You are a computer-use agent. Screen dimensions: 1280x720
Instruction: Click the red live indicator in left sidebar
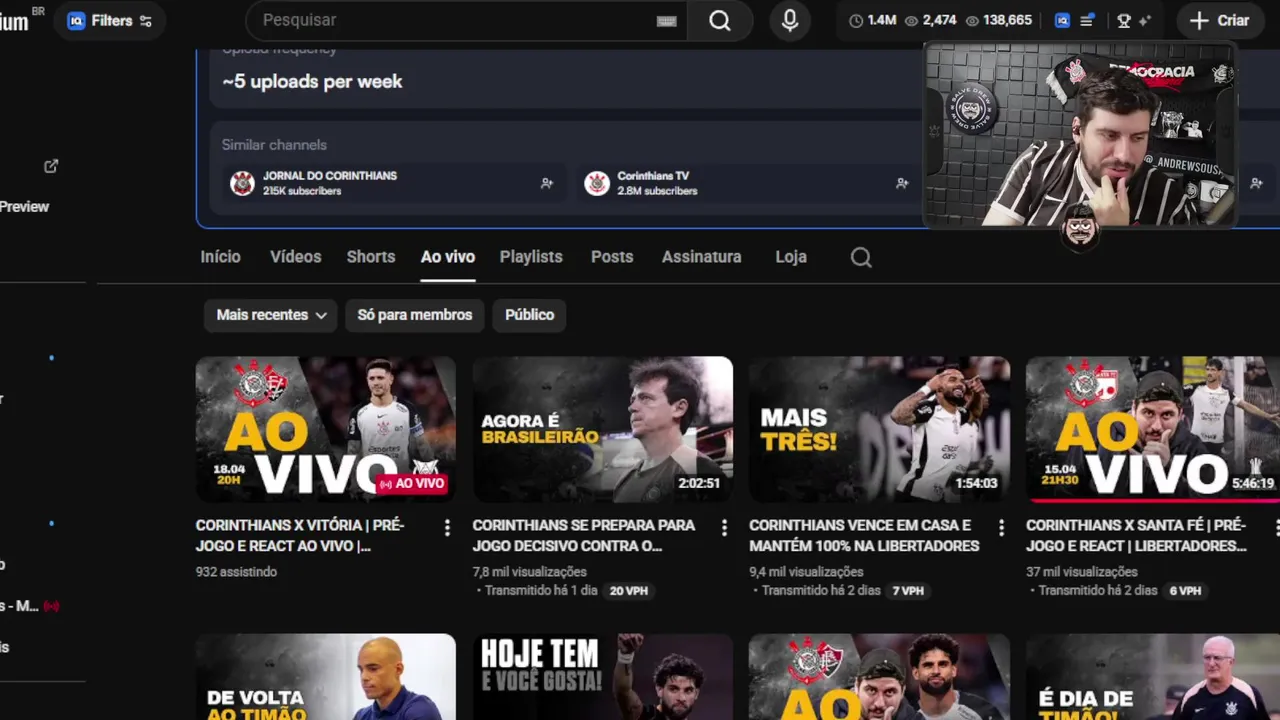pyautogui.click(x=51, y=606)
